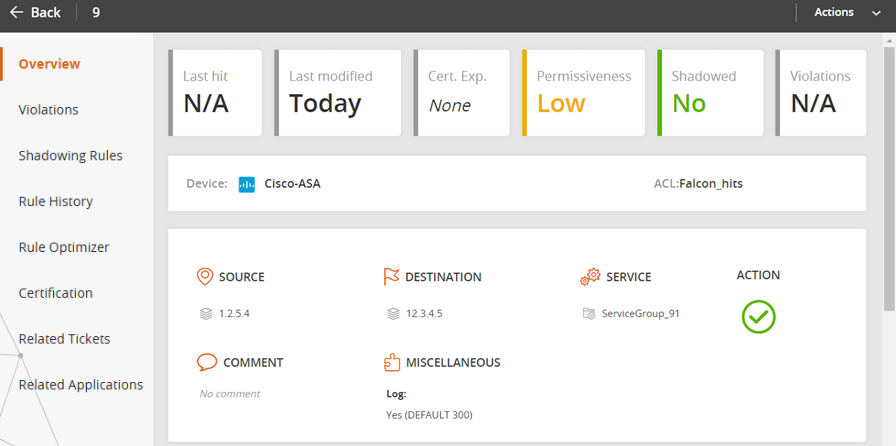
Task: View Related Applications
Action: point(80,386)
